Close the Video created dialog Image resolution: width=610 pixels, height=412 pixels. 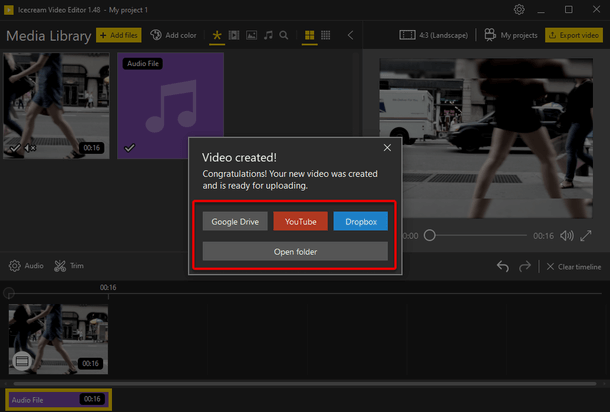387,148
